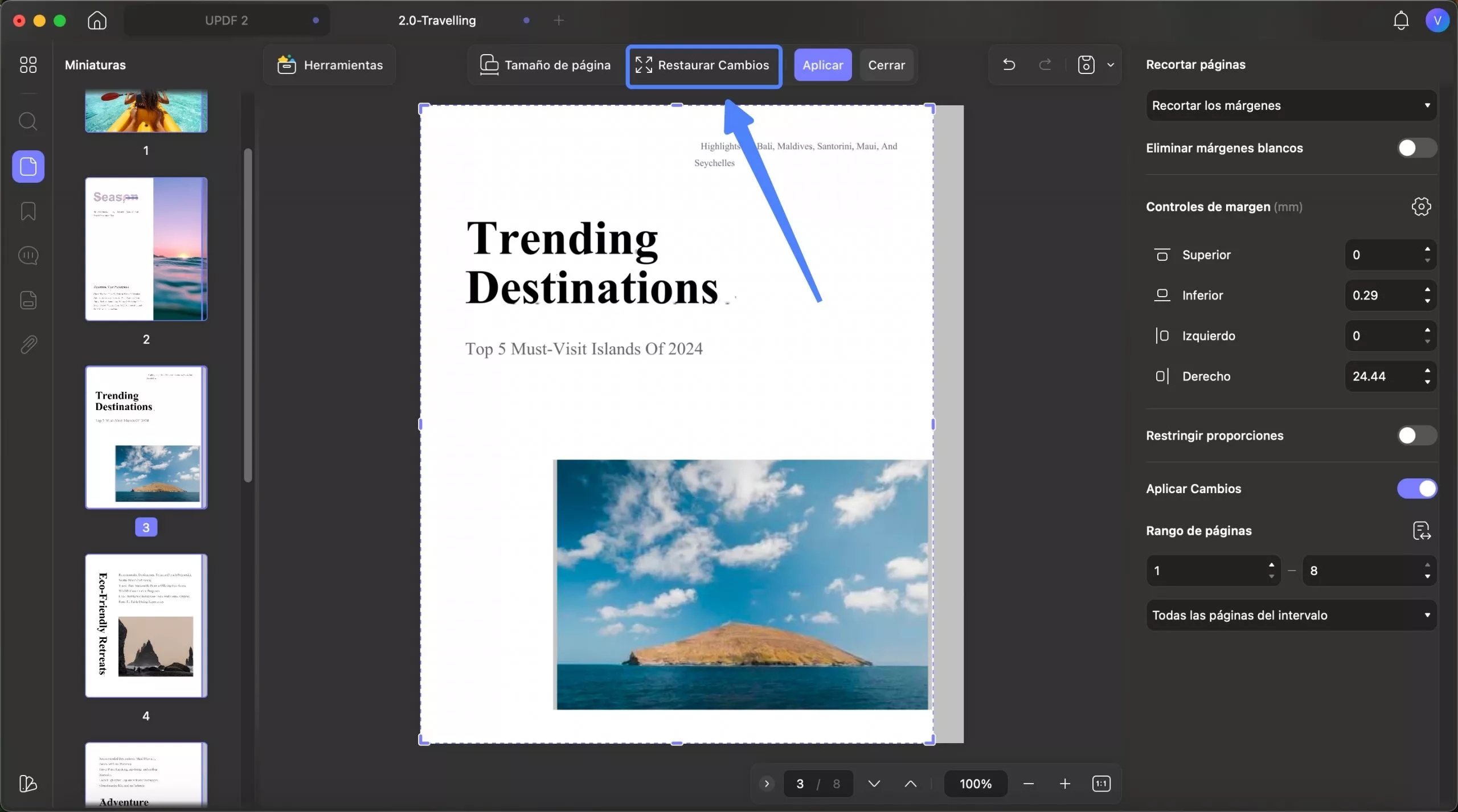Open the search panel in sidebar
1458x812 pixels.
tap(28, 121)
